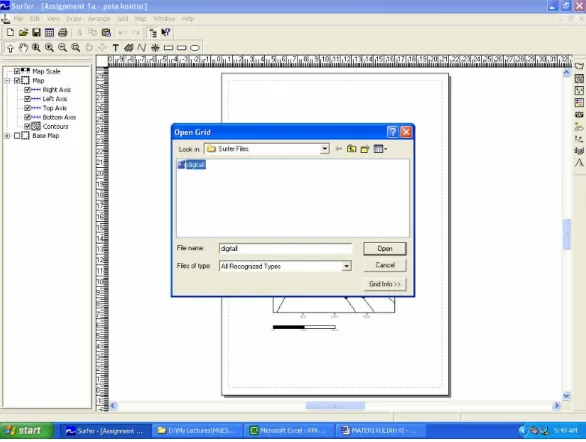Go back using the dialog's back arrow
This screenshot has height=442, width=586.
(x=339, y=149)
